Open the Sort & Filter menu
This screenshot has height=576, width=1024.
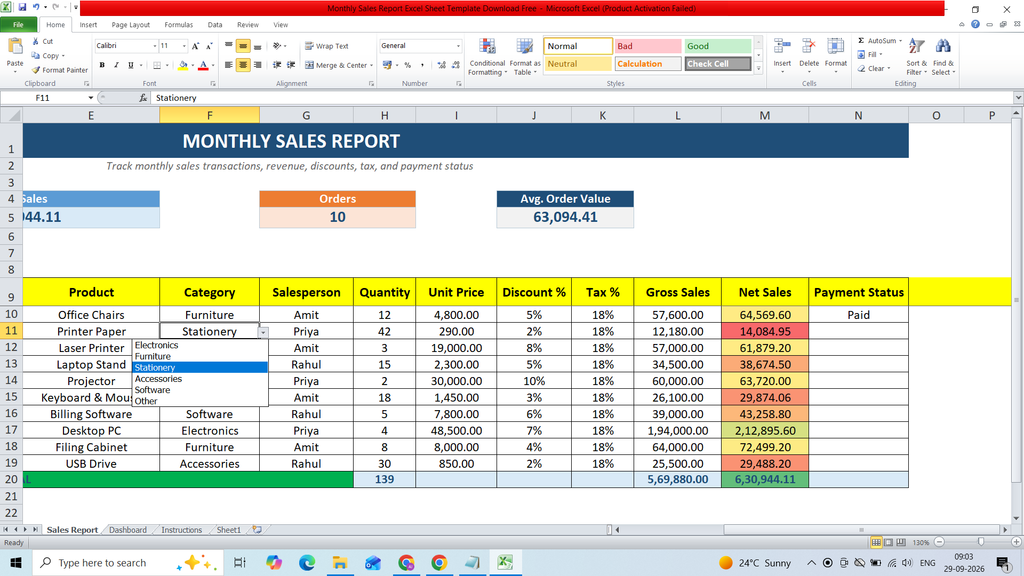click(916, 57)
